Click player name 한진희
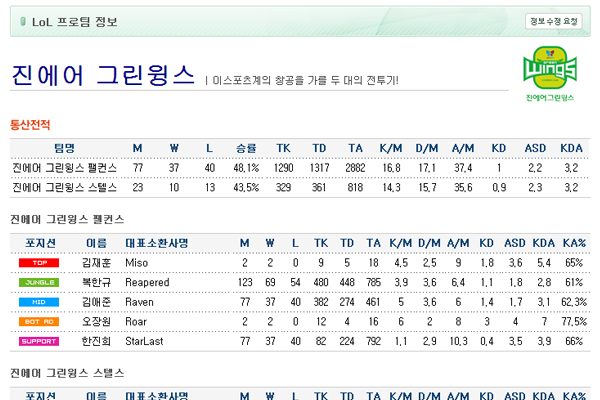The height and width of the screenshot is (400, 600). (x=96, y=341)
